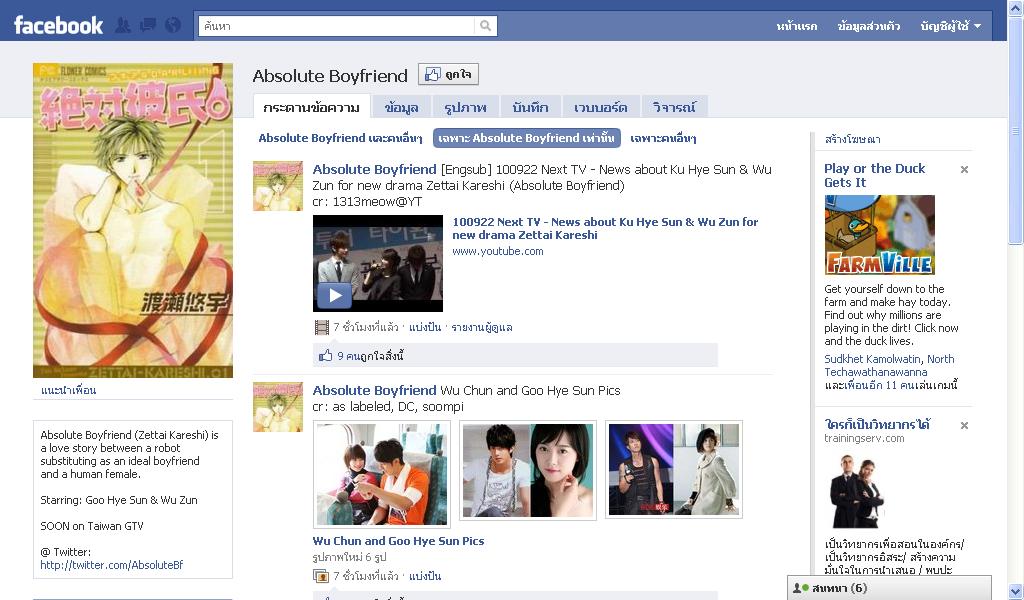Open Sudkhet Kamolwatin profile link
This screenshot has height=600, width=1024.
pos(872,359)
